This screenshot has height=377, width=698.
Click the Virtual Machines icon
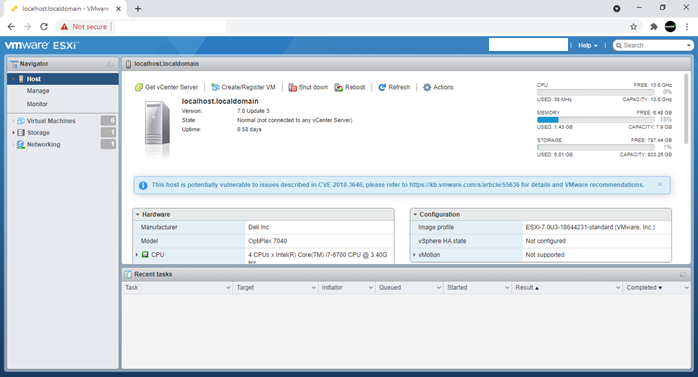pyautogui.click(x=21, y=121)
